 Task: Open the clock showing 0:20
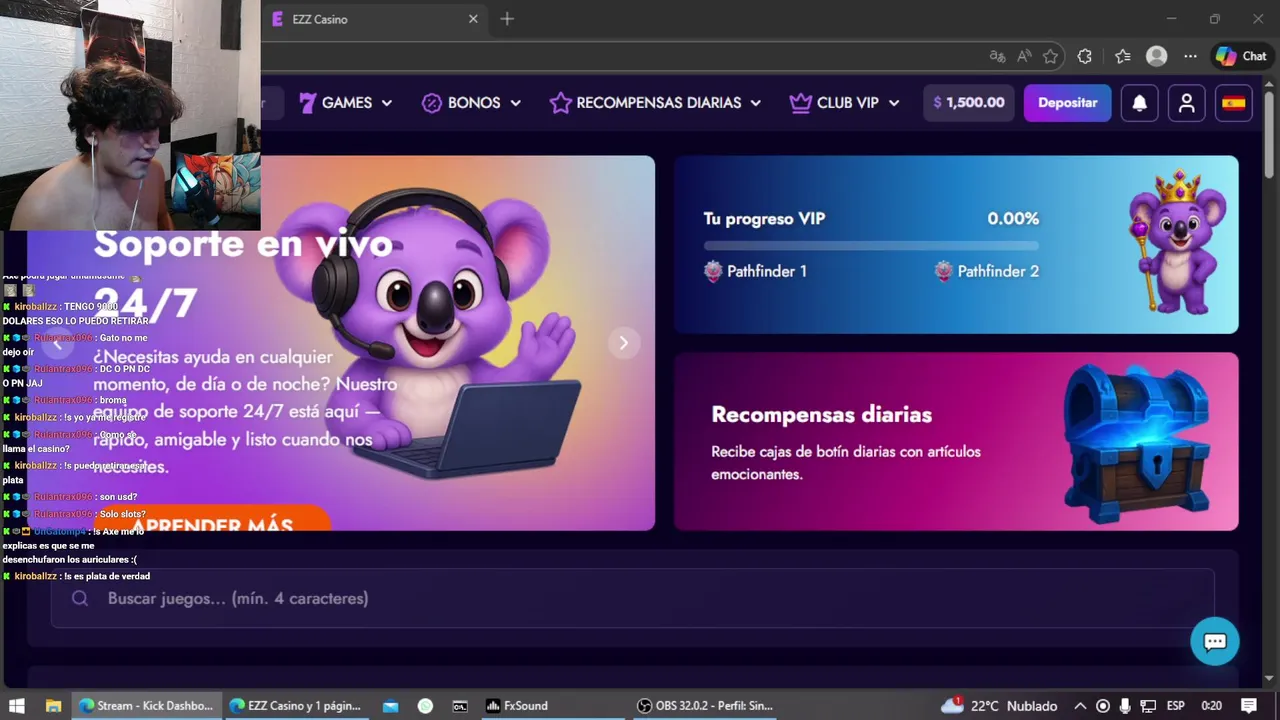click(1211, 706)
